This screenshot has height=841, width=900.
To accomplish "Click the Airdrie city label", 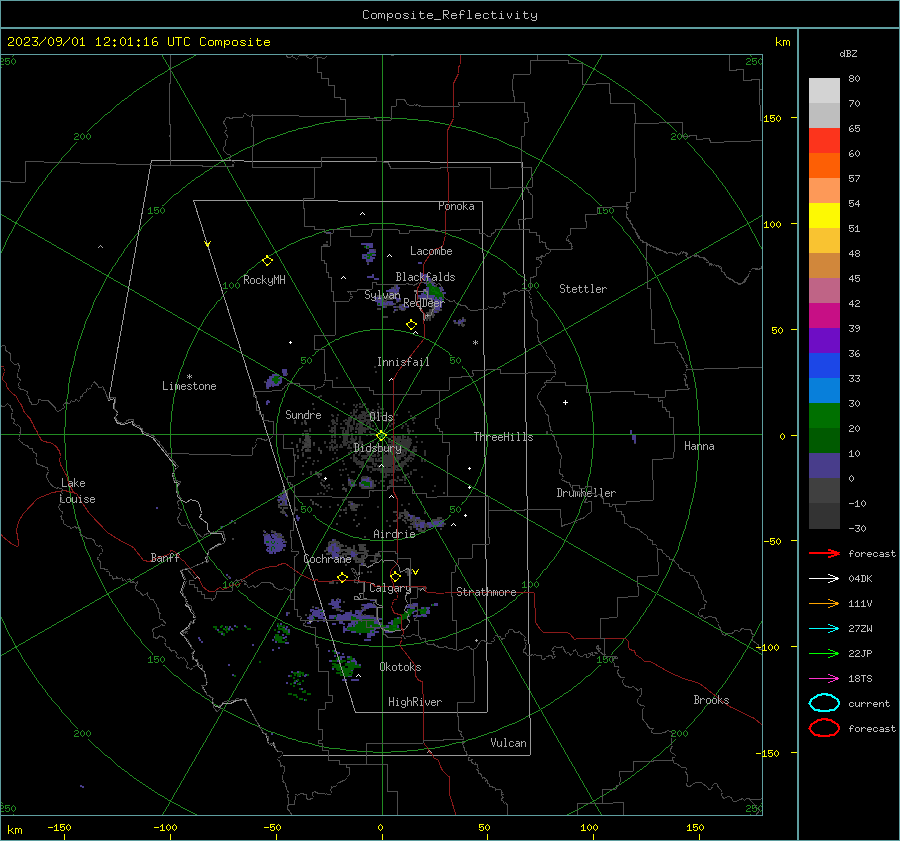I will tap(394, 534).
